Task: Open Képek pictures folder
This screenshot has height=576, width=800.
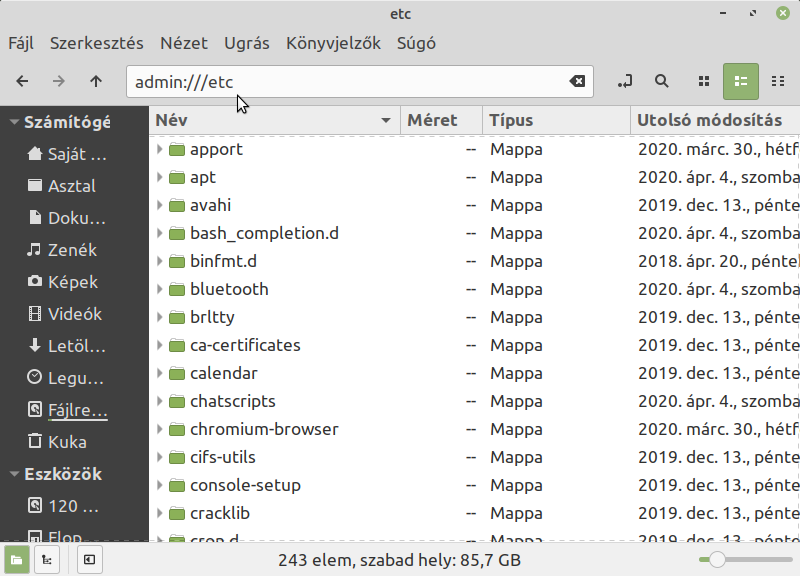Action: [x=62, y=282]
